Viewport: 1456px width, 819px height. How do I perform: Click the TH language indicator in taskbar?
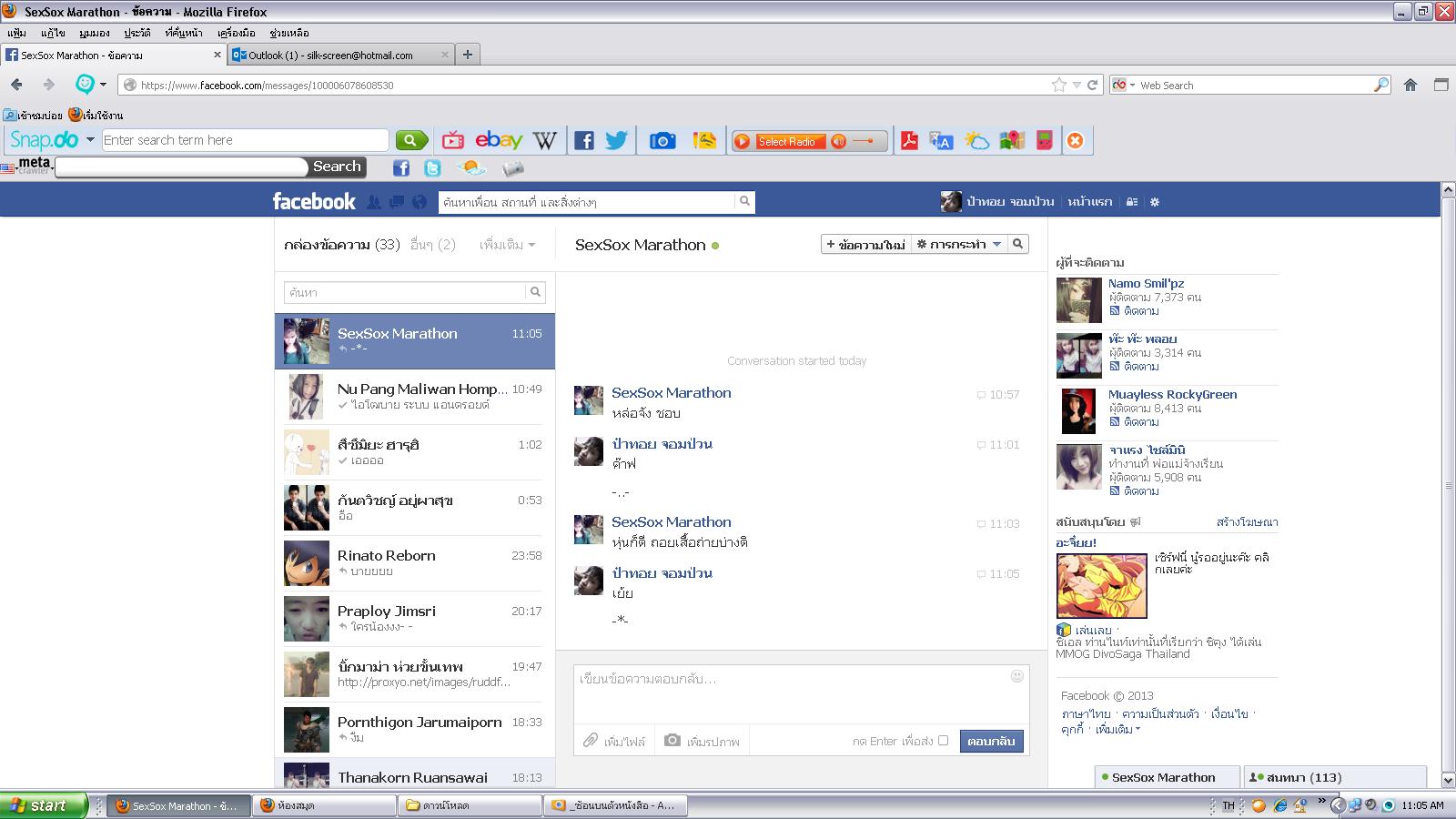1228,805
